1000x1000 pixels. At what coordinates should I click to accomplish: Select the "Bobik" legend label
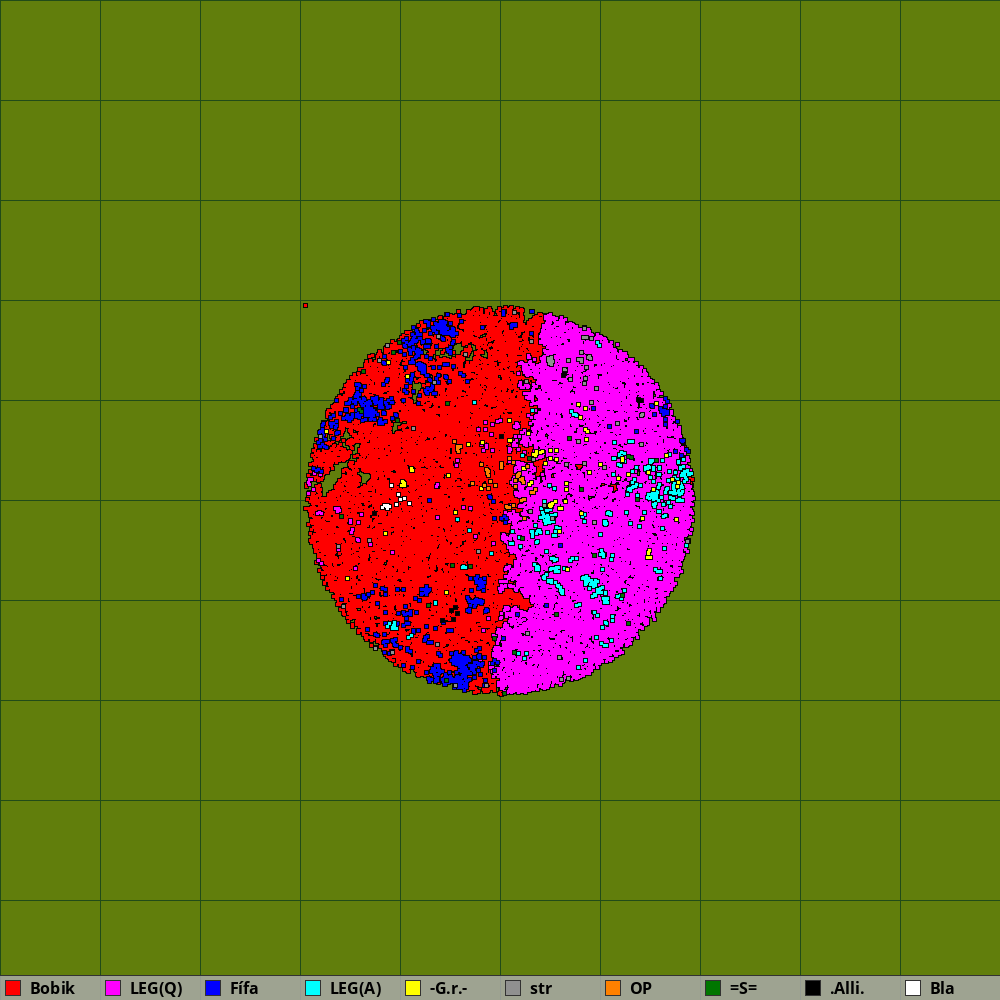[x=52, y=988]
